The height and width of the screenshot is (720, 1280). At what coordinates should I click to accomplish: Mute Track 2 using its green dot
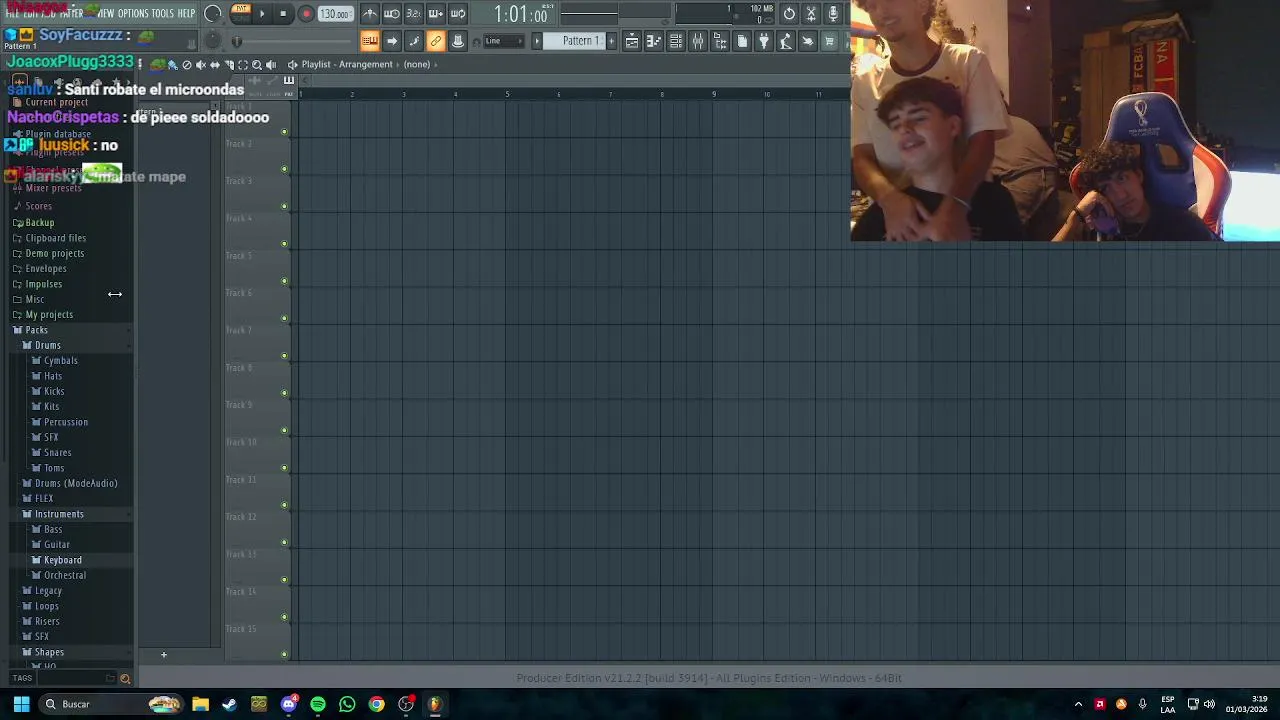click(284, 169)
